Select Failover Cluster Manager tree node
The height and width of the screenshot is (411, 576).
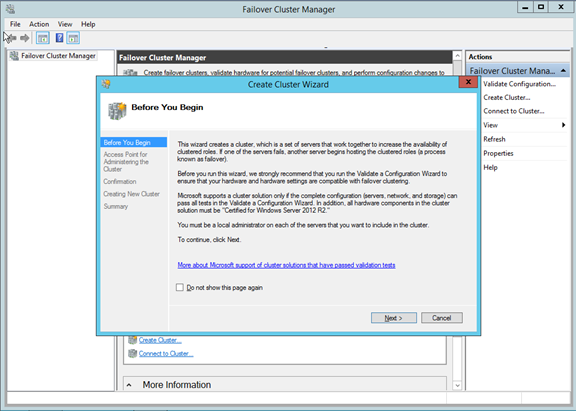[58, 56]
